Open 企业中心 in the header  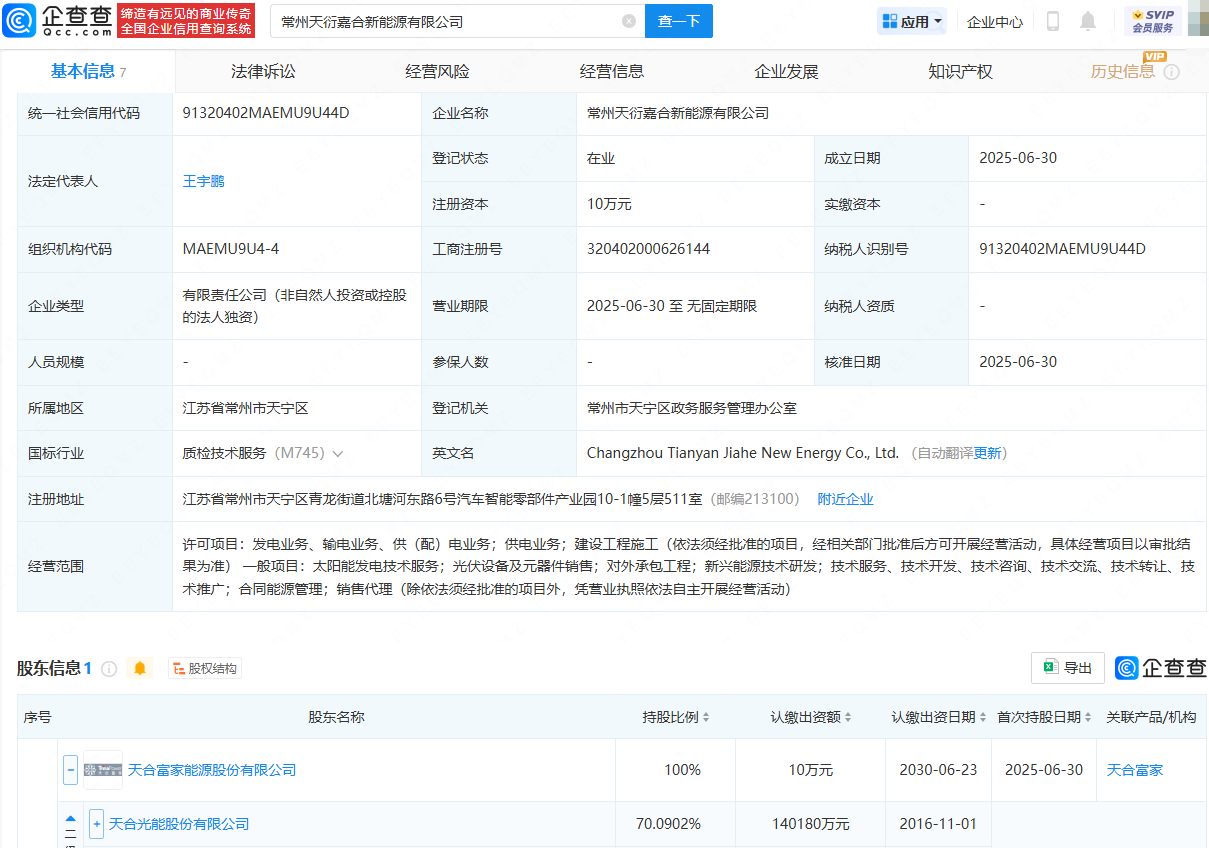[995, 21]
